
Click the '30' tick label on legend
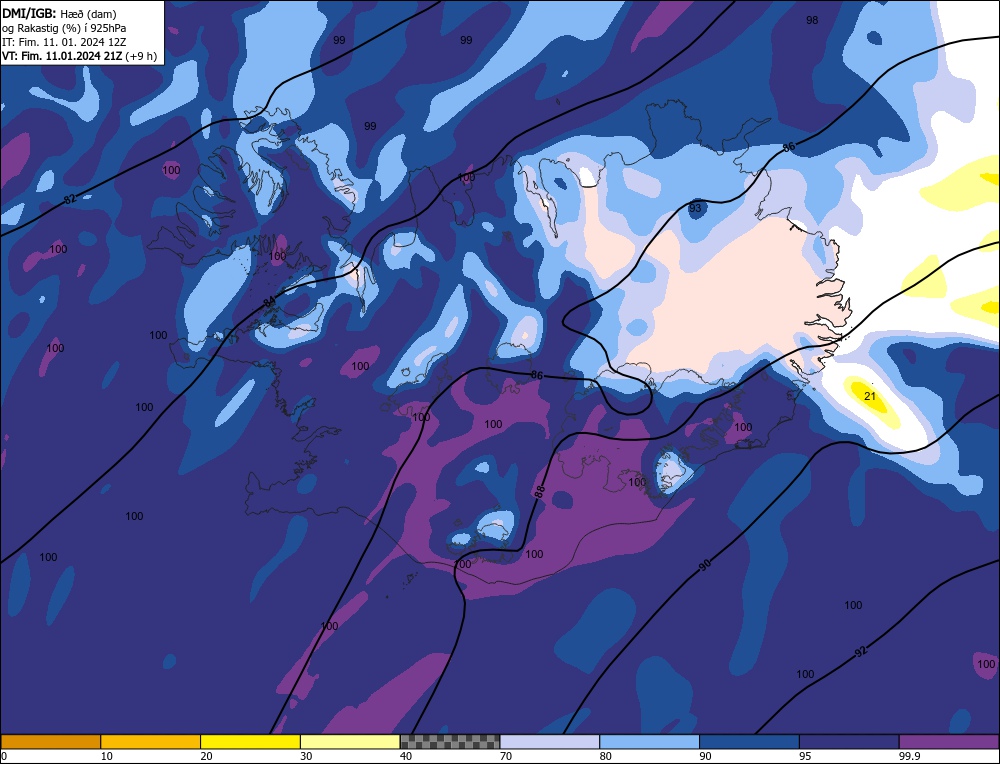click(306, 756)
